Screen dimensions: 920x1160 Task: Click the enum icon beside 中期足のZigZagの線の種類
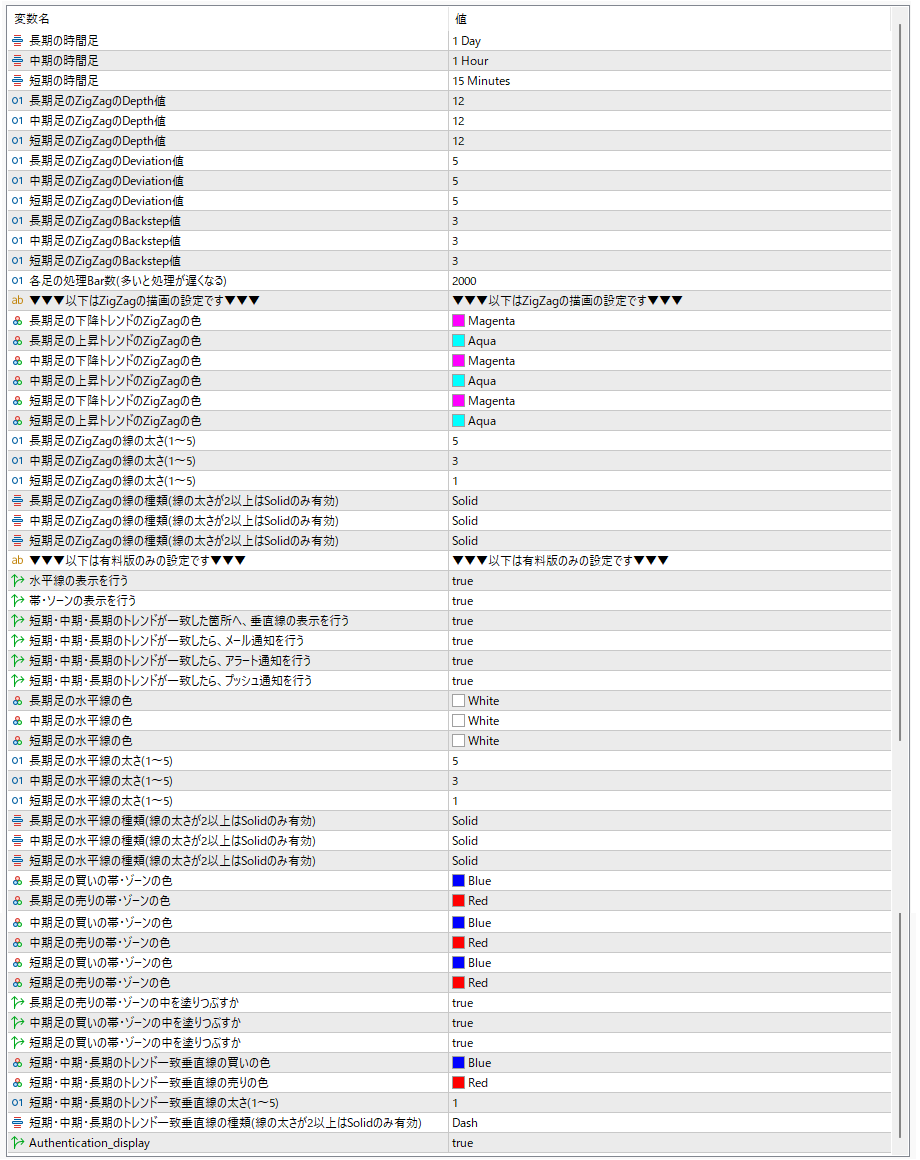(18, 520)
